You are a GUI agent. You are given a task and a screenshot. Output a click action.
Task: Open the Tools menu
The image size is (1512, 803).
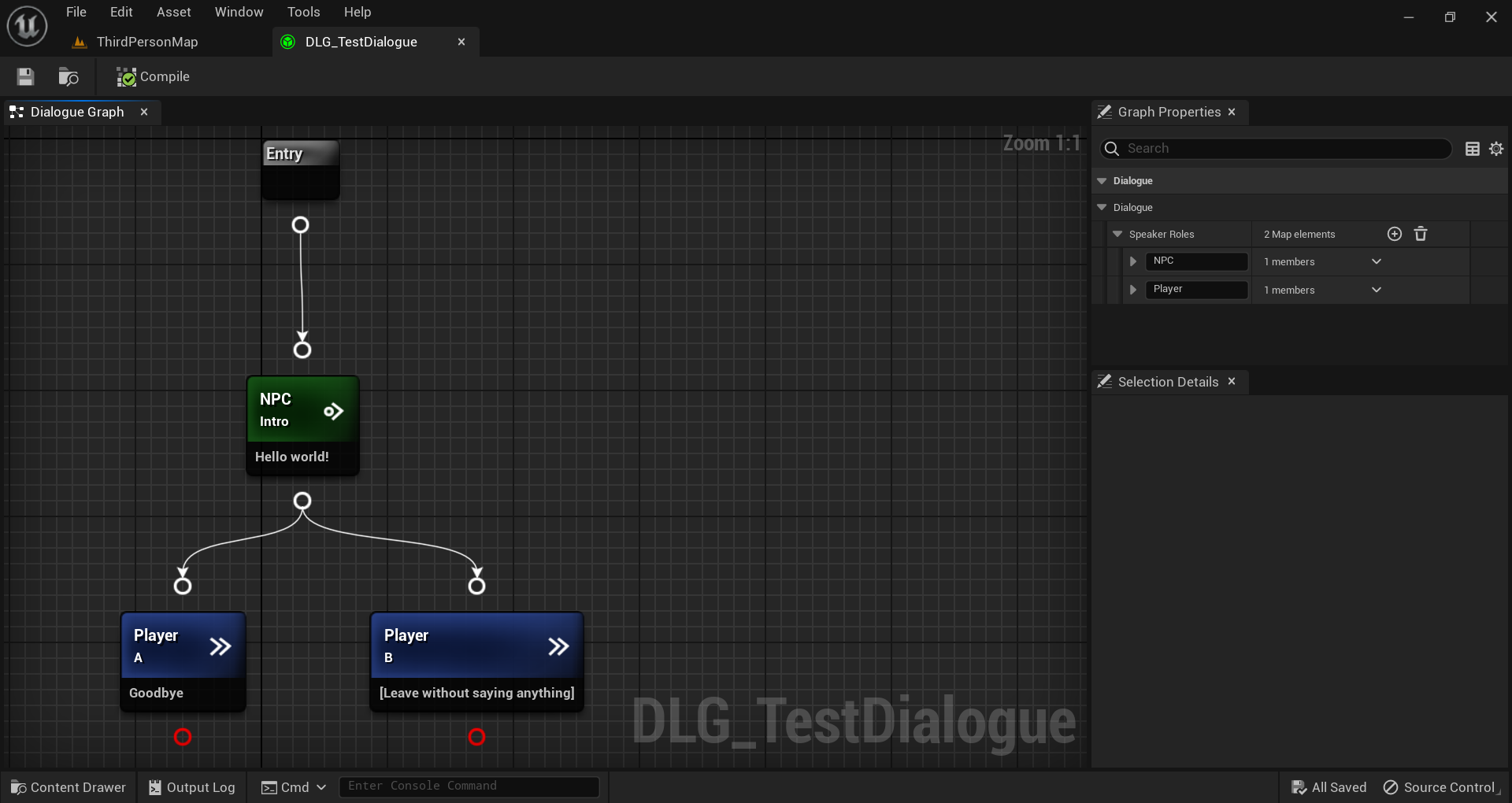pos(303,12)
